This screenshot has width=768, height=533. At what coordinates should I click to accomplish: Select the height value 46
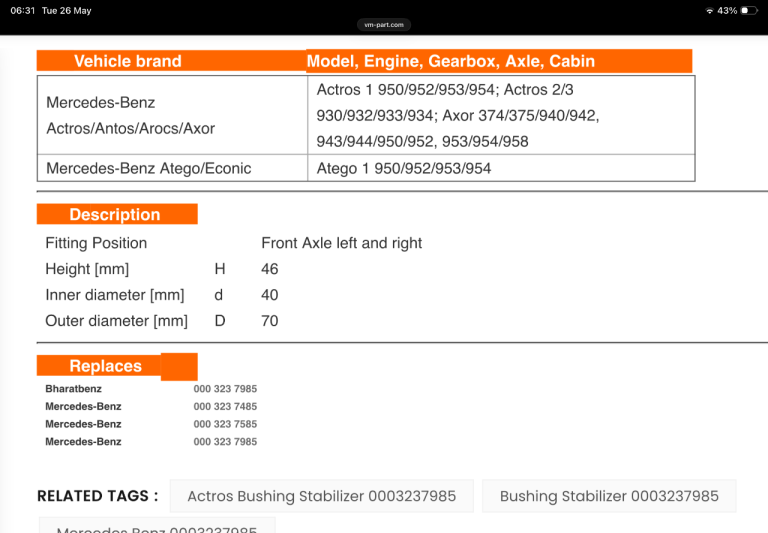point(269,269)
